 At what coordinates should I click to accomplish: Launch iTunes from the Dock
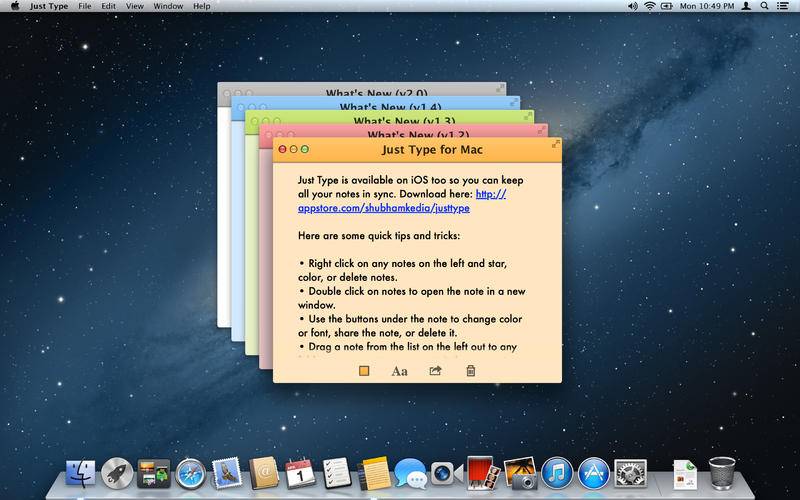click(x=557, y=473)
